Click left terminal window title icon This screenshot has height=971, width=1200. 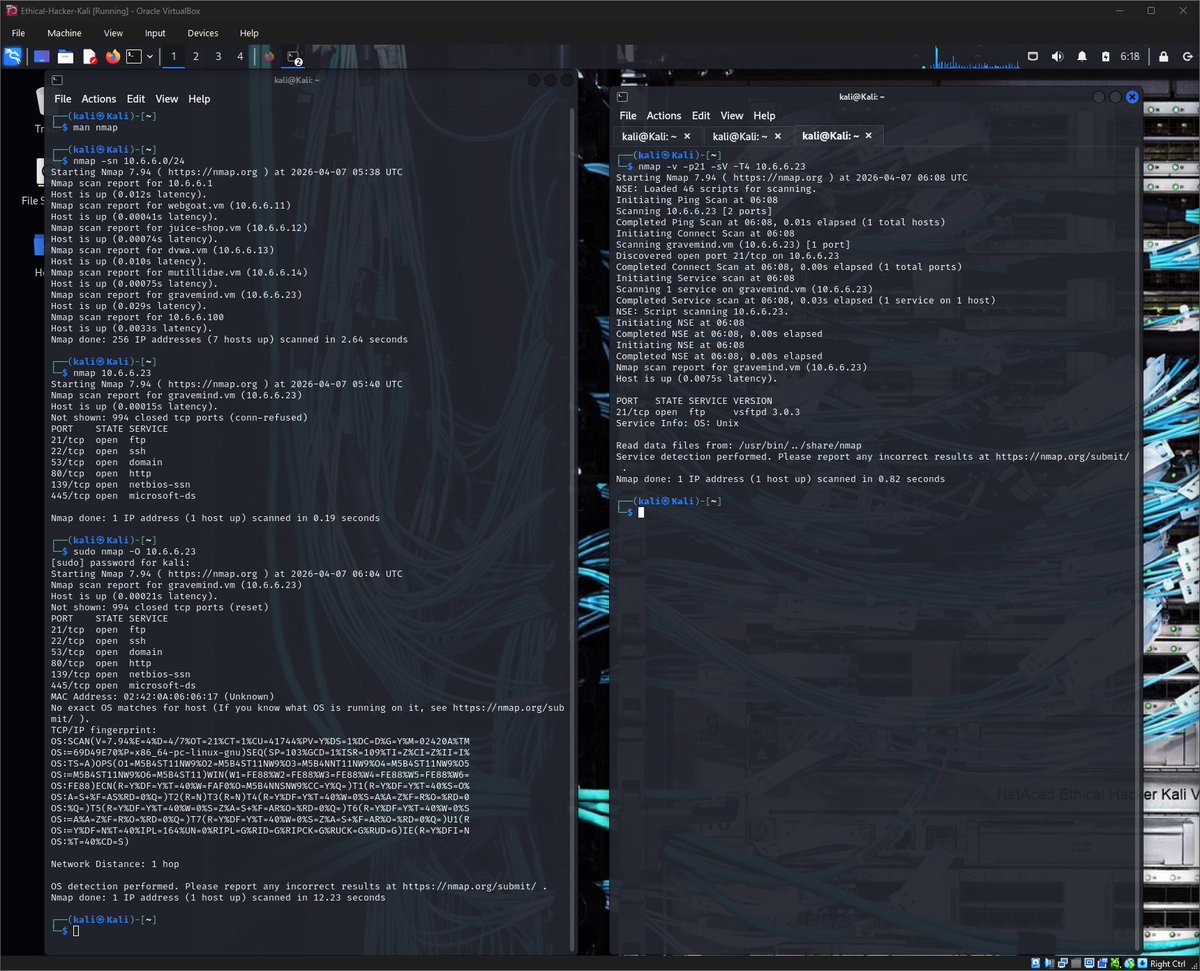pyautogui.click(x=57, y=80)
